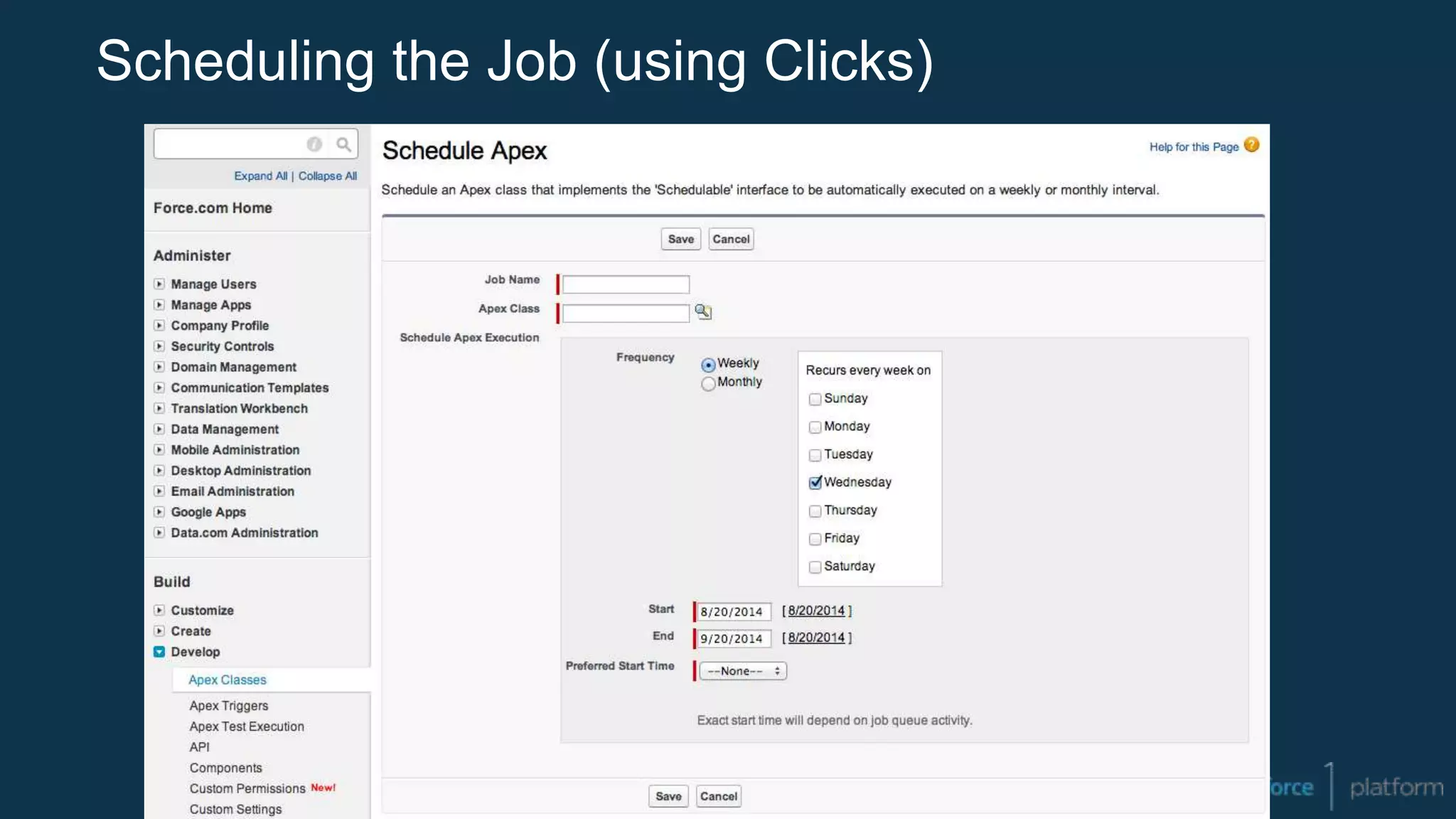Screen dimensions: 1456x819
Task: Click the 8/20/2014 link beside End
Action: point(816,638)
